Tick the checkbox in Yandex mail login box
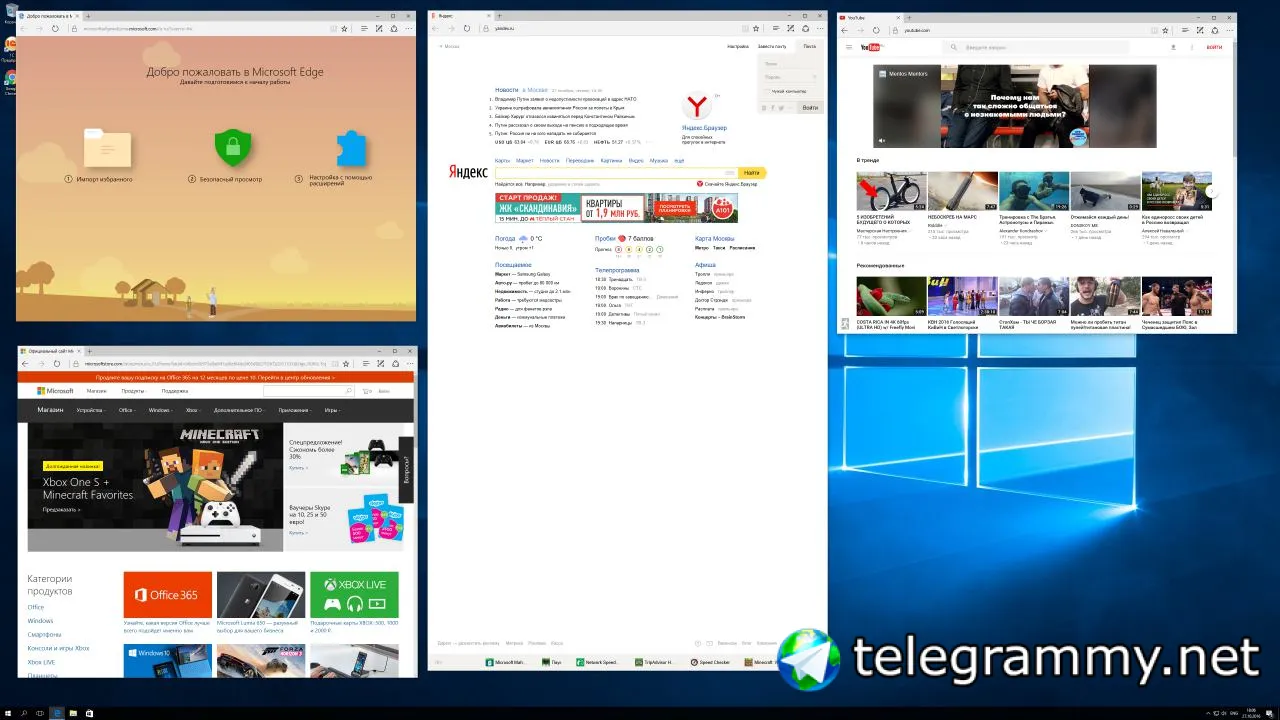The image size is (1280, 720). pyautogui.click(x=766, y=91)
